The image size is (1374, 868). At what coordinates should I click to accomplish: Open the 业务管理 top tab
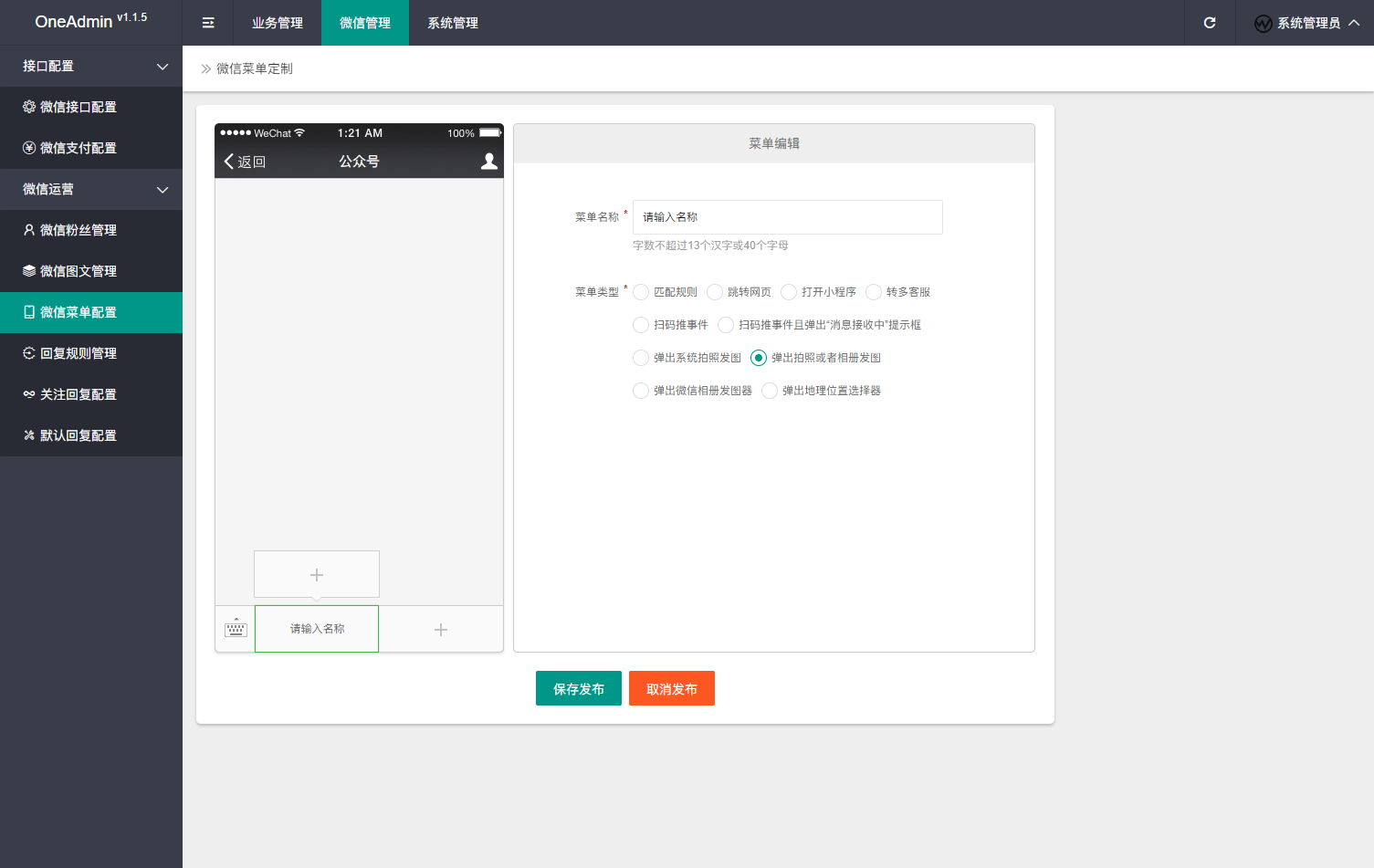click(278, 23)
